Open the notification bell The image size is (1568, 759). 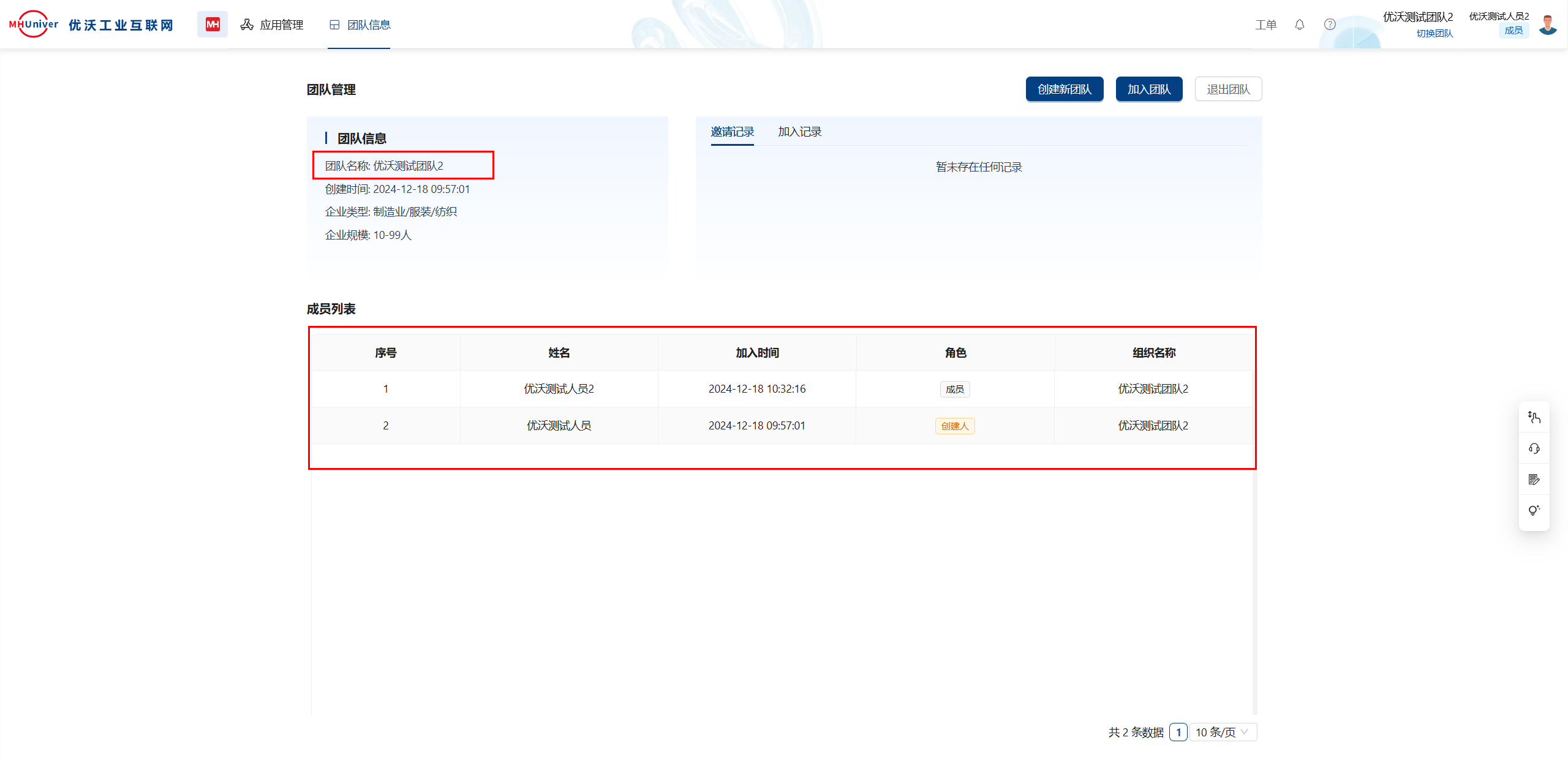[x=1299, y=25]
